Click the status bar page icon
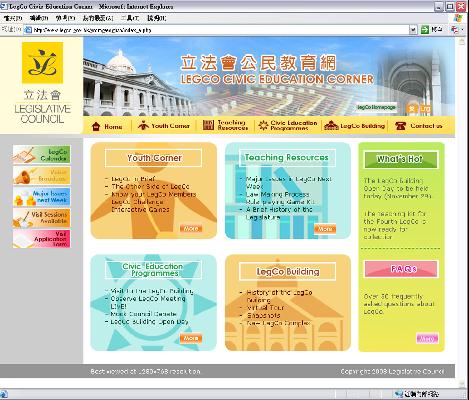This screenshot has height=400, width=469. 4,394
